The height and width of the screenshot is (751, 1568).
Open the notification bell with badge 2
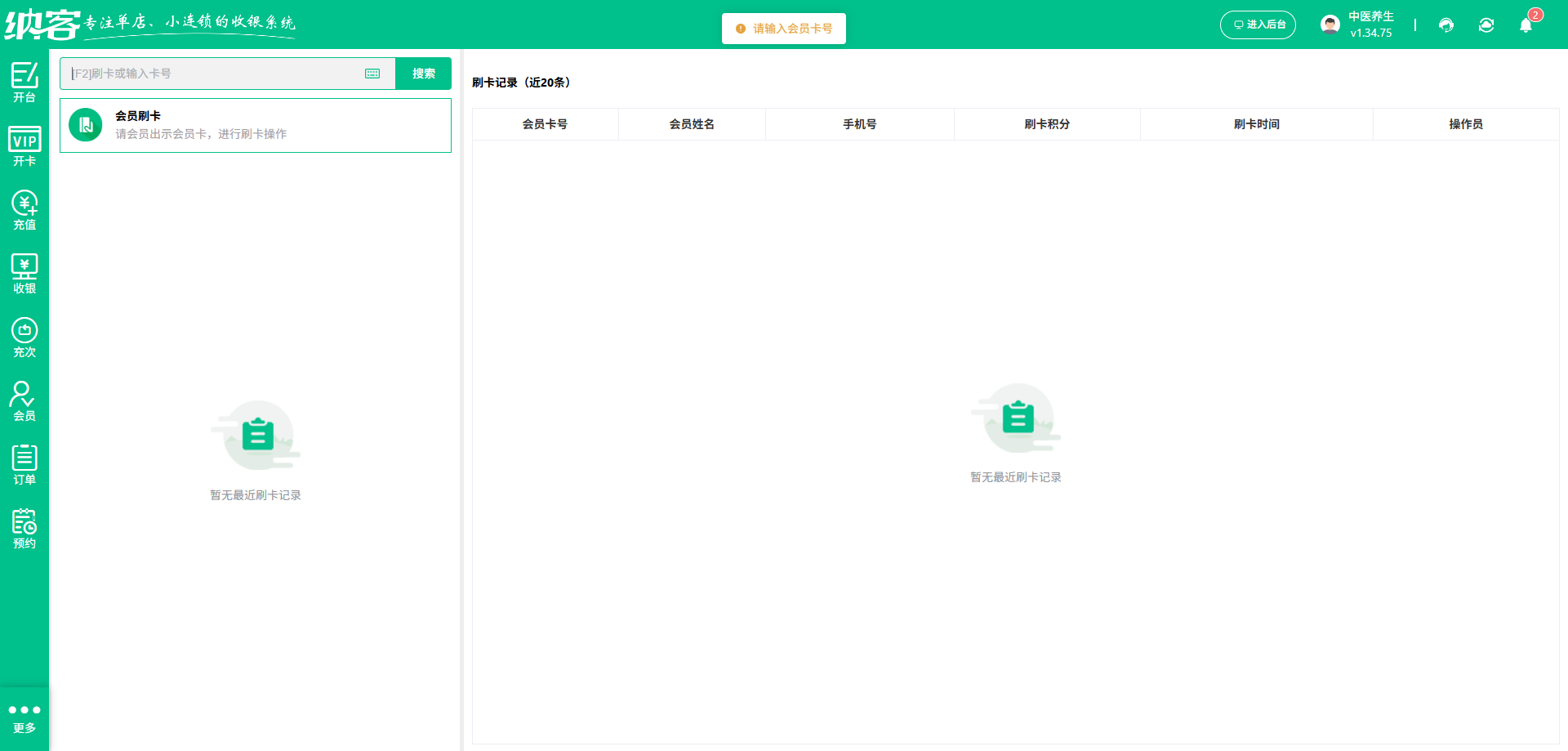[x=1526, y=25]
